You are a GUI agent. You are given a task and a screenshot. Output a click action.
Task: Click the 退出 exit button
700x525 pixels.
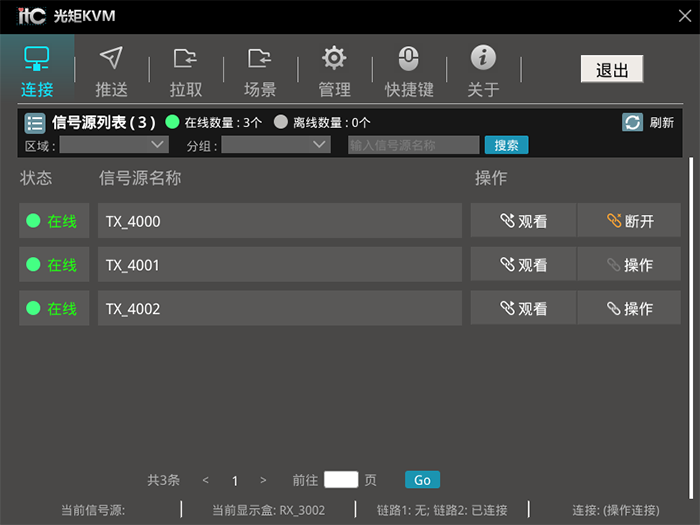point(612,69)
